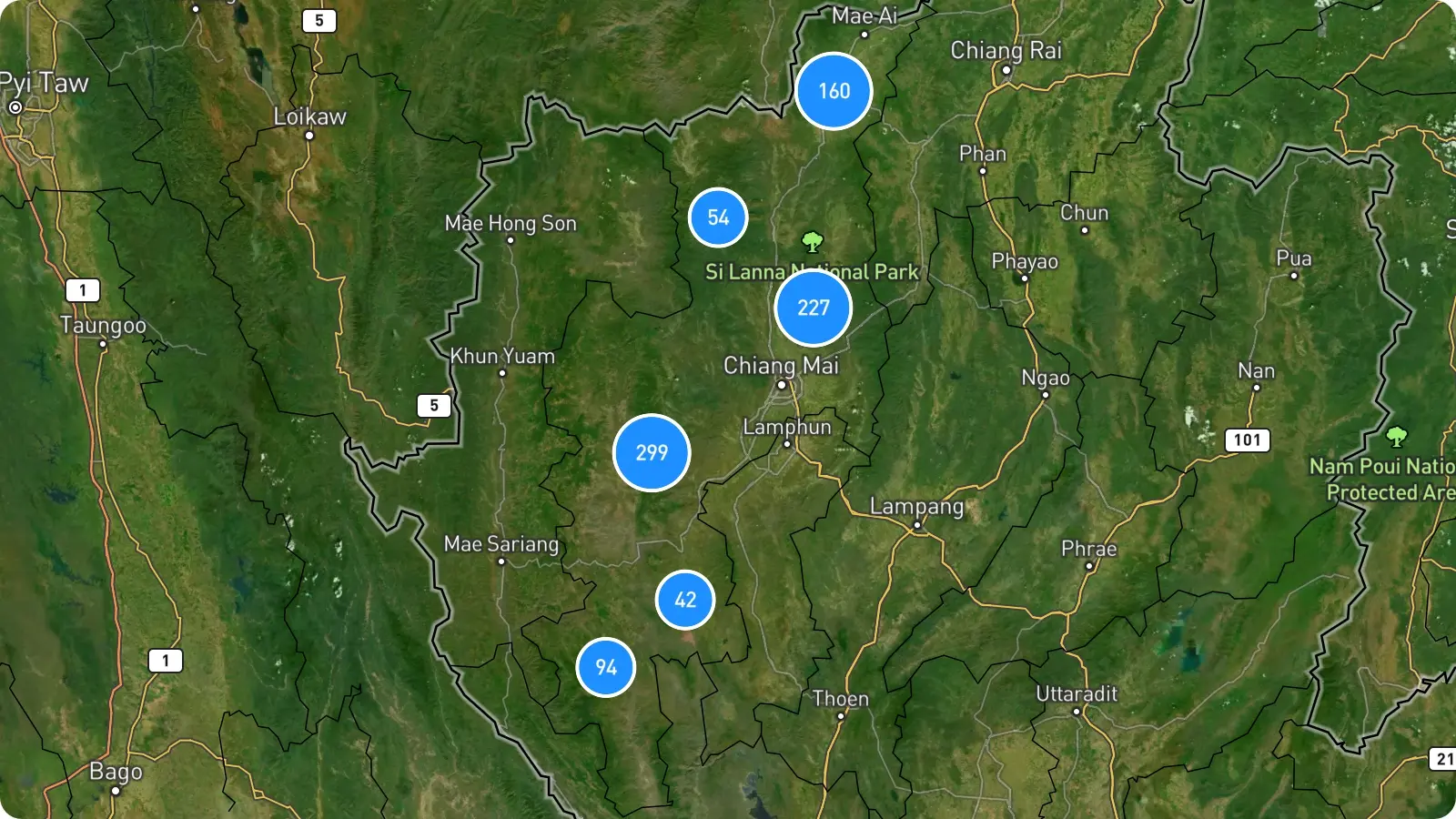The image size is (1456, 819).
Task: Click the Mae Hong Son label
Action: point(511,223)
